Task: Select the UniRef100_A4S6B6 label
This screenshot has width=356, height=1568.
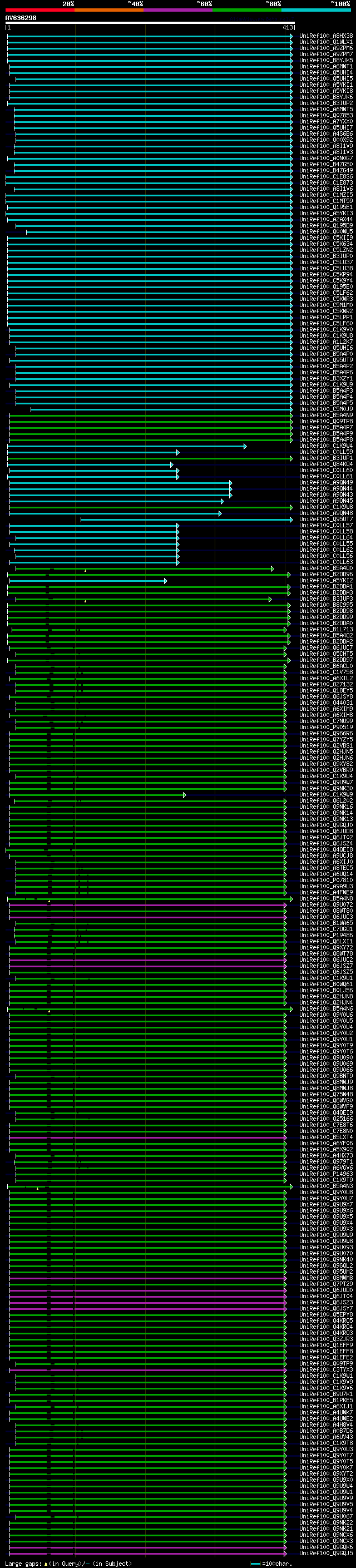Action: [325, 134]
